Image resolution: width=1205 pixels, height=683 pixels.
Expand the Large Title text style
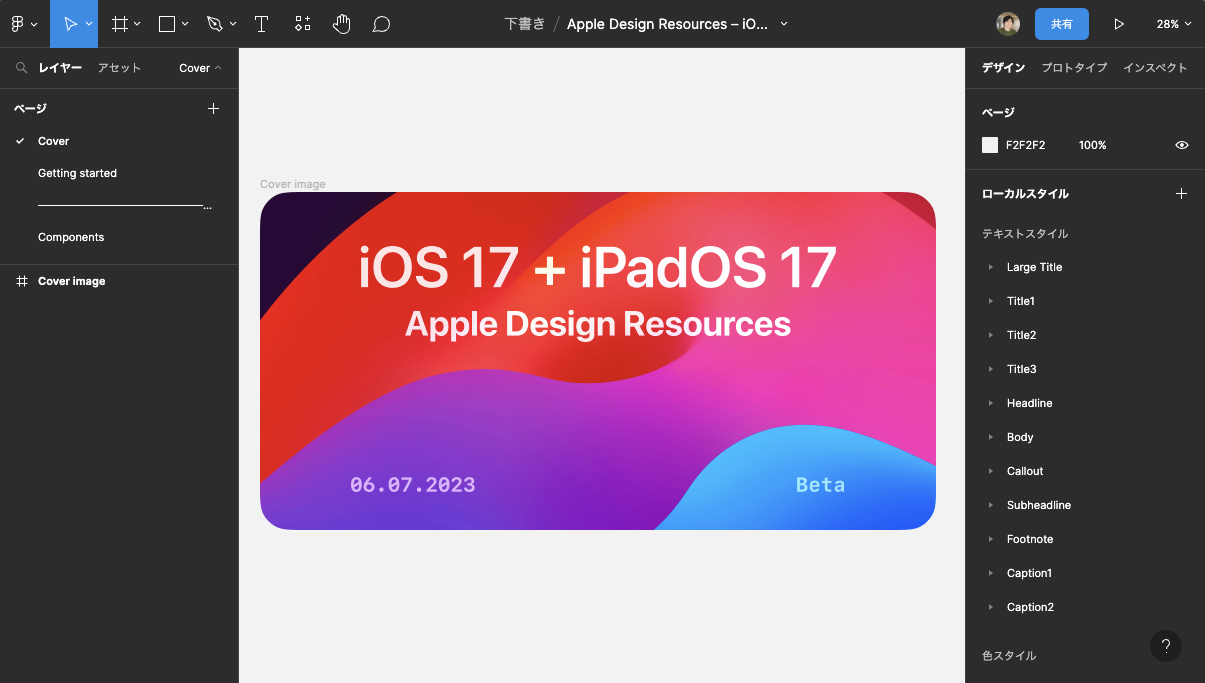tap(991, 267)
